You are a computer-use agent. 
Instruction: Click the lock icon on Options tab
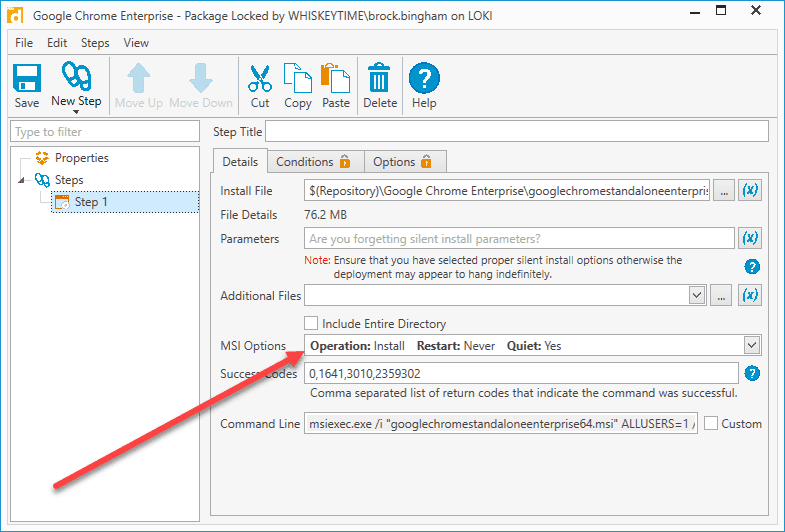coord(426,161)
